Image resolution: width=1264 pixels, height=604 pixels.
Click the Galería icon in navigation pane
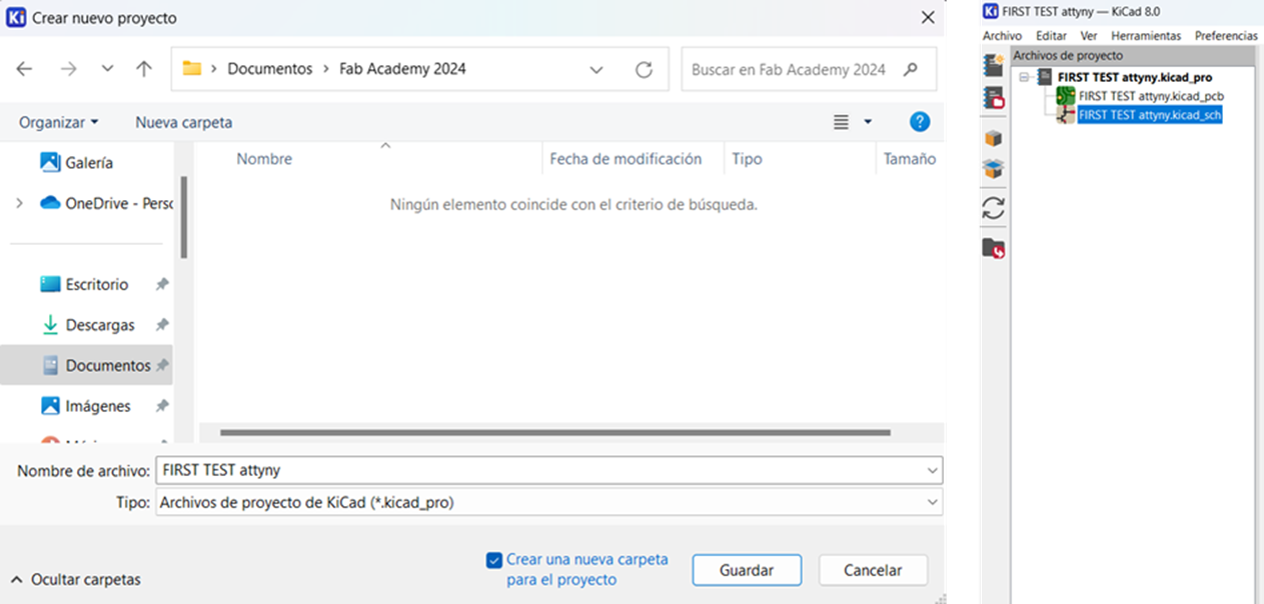50,162
